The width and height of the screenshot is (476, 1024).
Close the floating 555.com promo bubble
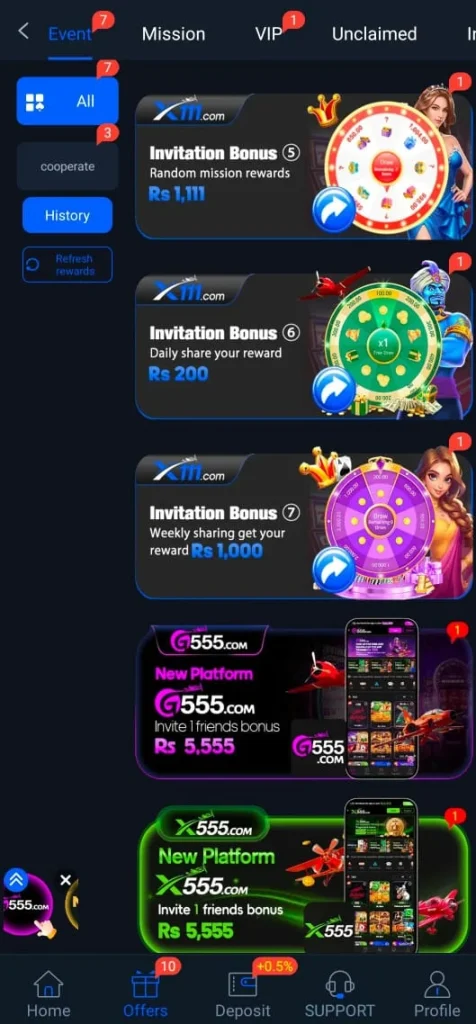point(65,880)
